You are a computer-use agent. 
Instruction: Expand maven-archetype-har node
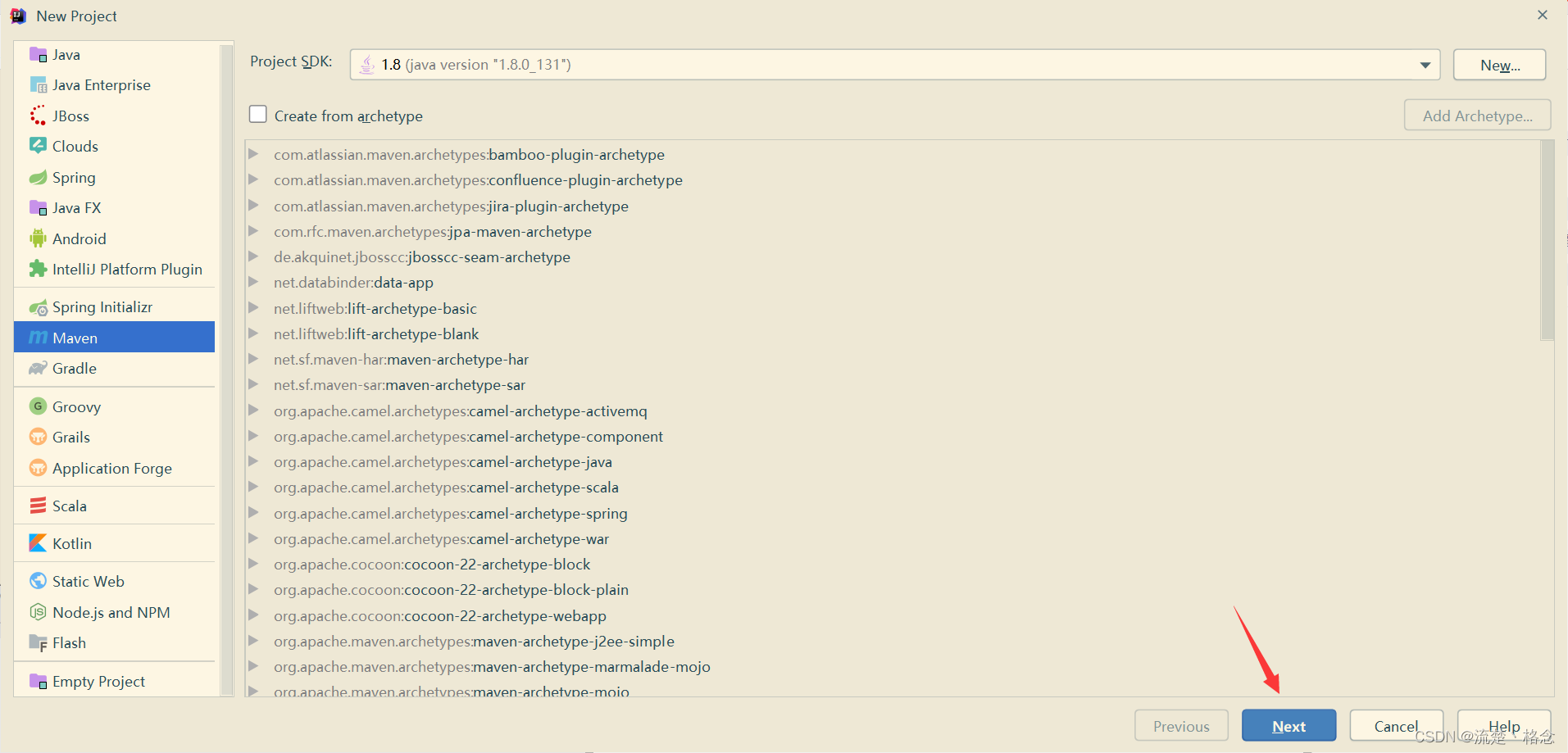[254, 359]
